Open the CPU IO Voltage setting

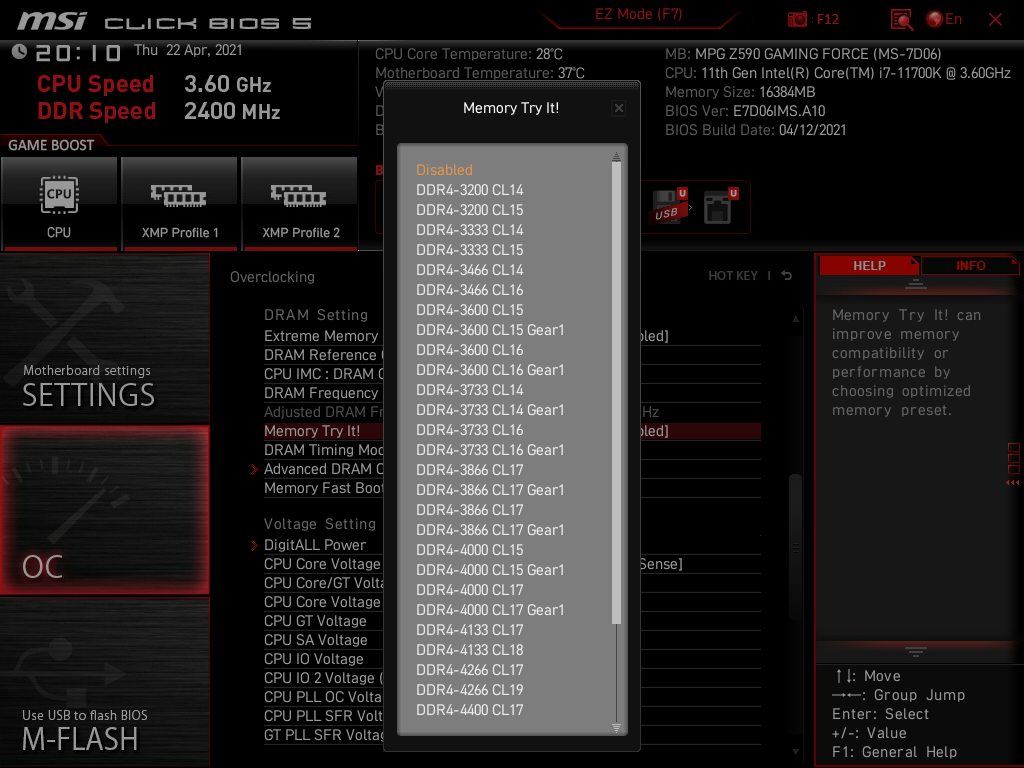tap(313, 659)
